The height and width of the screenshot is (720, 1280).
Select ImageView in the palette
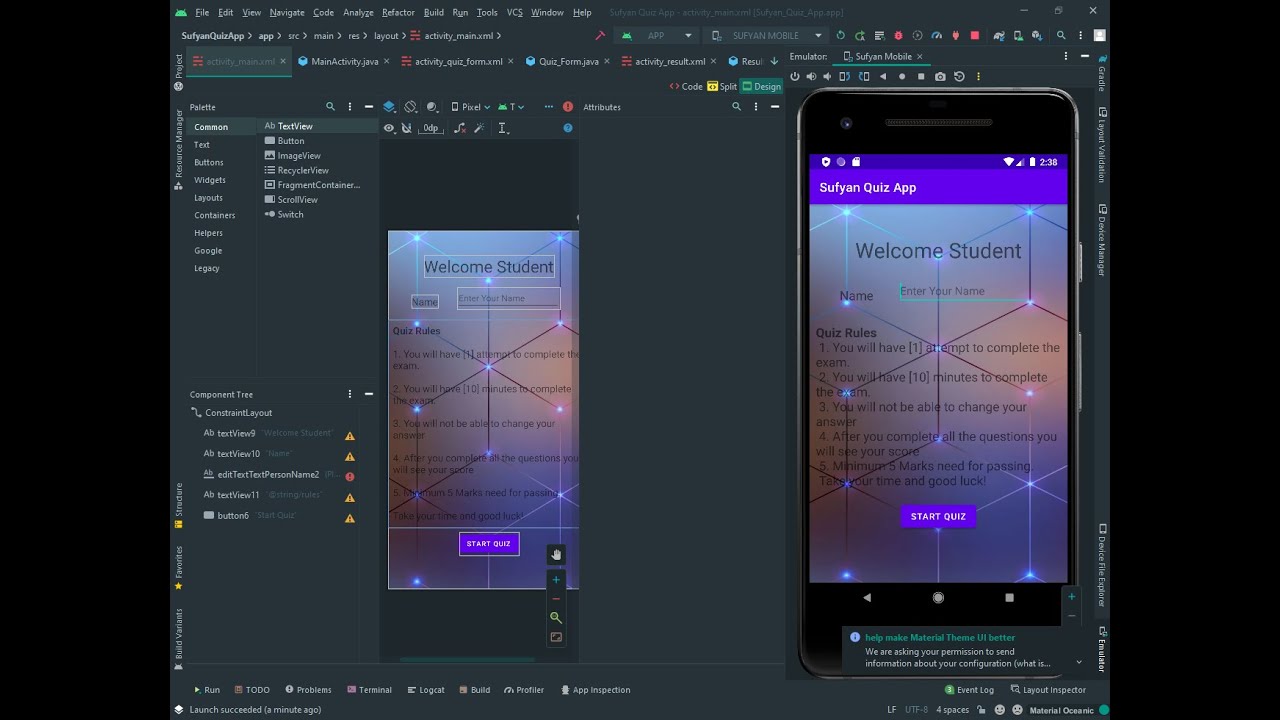pos(299,156)
